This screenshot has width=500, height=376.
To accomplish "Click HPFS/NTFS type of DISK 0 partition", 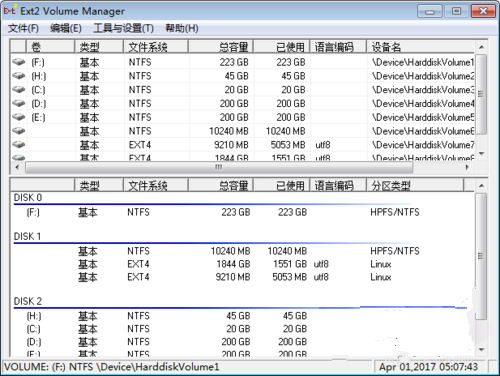I will [x=395, y=212].
